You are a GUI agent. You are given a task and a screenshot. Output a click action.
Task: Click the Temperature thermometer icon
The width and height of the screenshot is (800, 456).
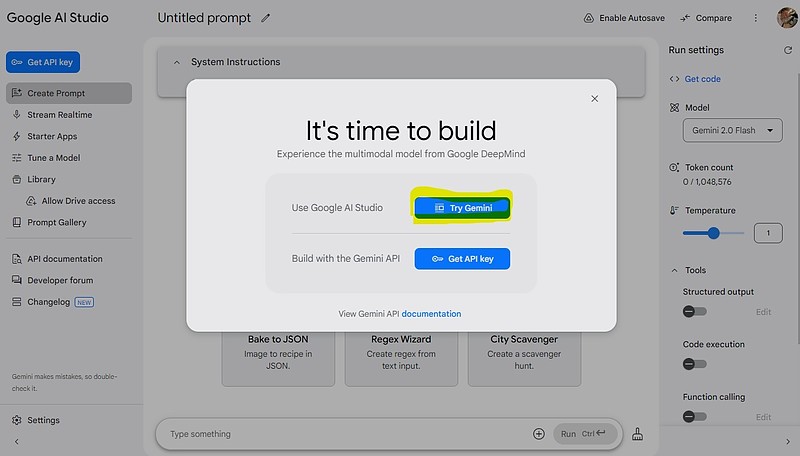pos(674,210)
